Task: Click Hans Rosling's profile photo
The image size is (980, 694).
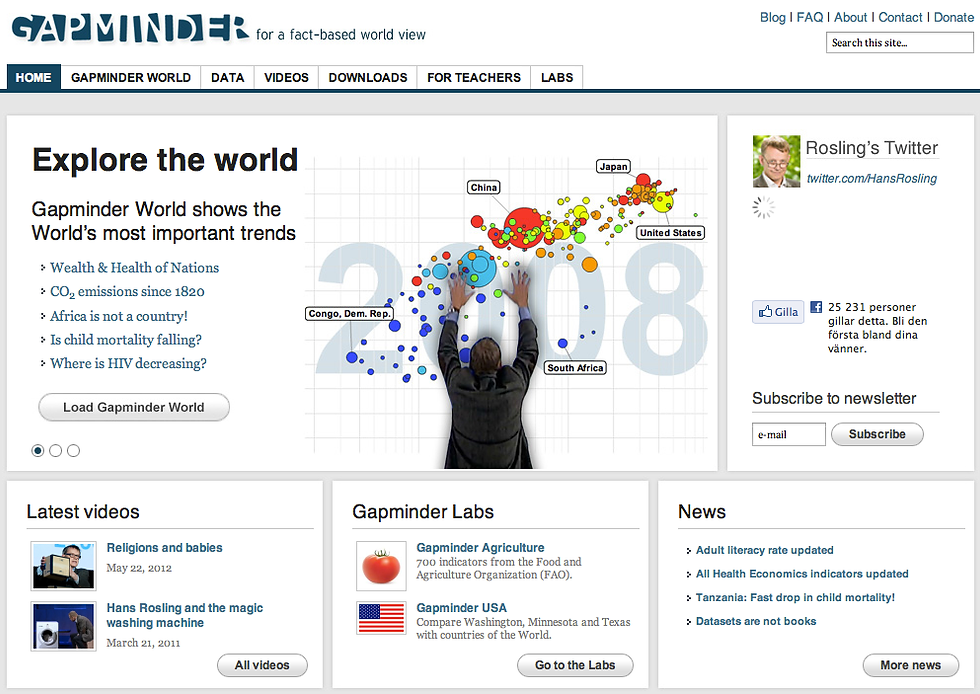Action: pyautogui.click(x=776, y=161)
